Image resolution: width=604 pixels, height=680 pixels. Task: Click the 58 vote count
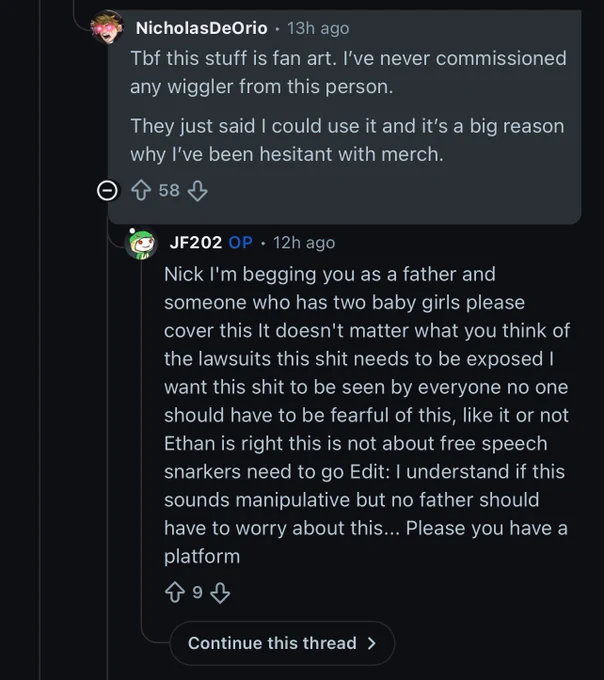coord(169,190)
